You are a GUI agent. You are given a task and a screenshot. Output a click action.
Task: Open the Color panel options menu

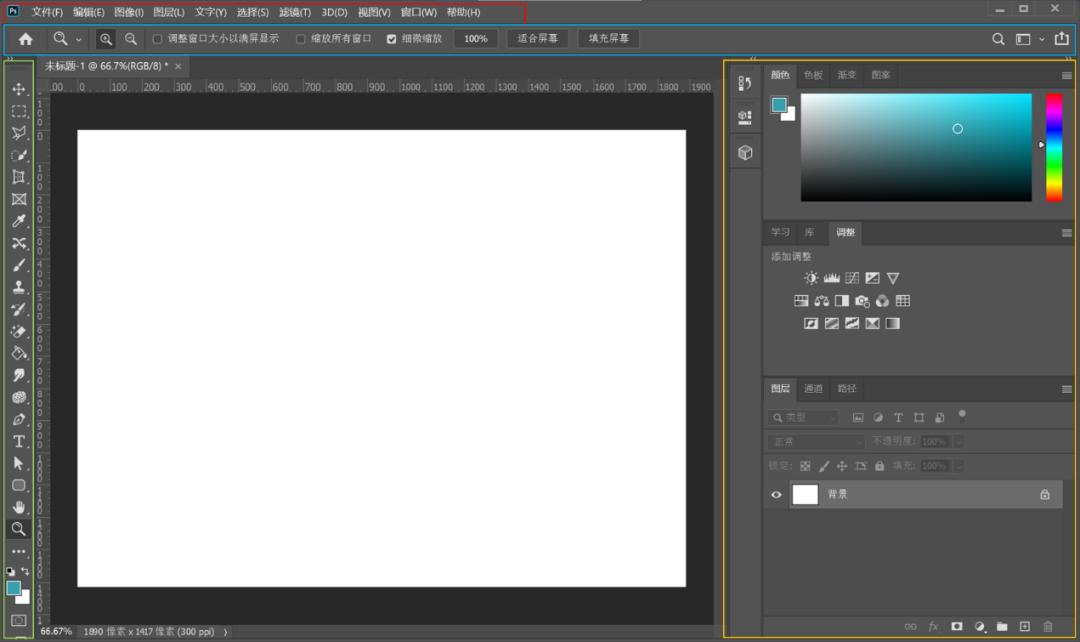[x=1066, y=75]
